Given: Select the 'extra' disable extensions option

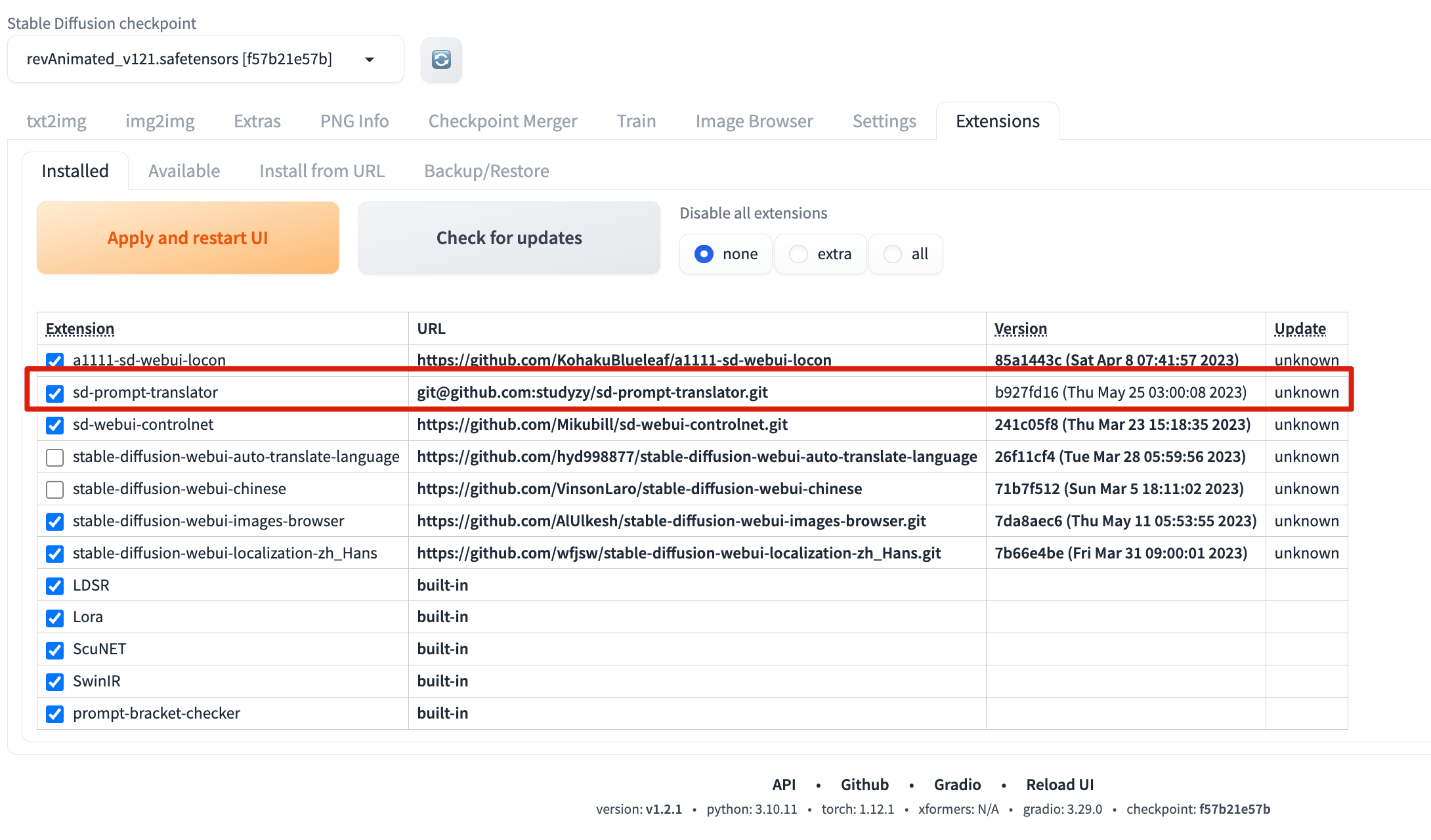Looking at the screenshot, I should (x=821, y=254).
